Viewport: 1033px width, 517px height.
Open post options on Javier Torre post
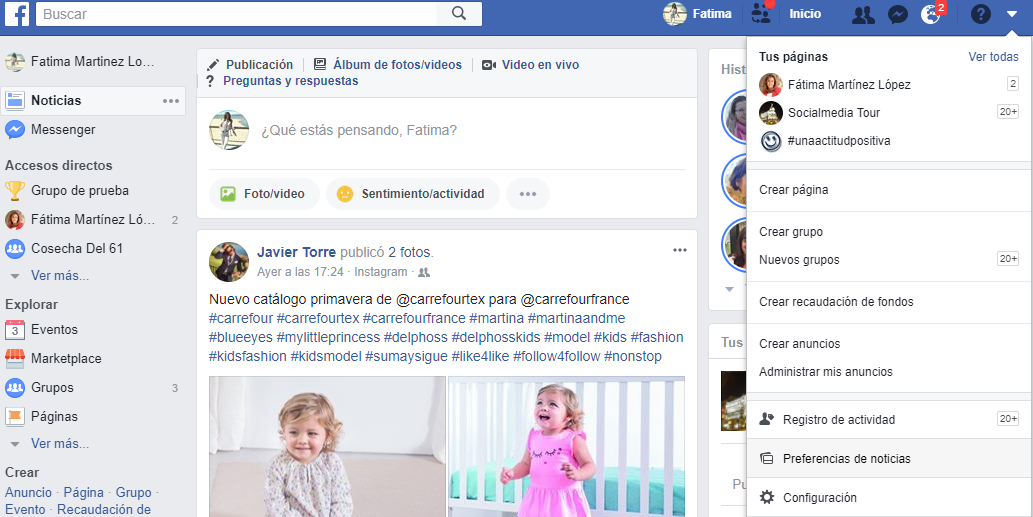pos(680,250)
